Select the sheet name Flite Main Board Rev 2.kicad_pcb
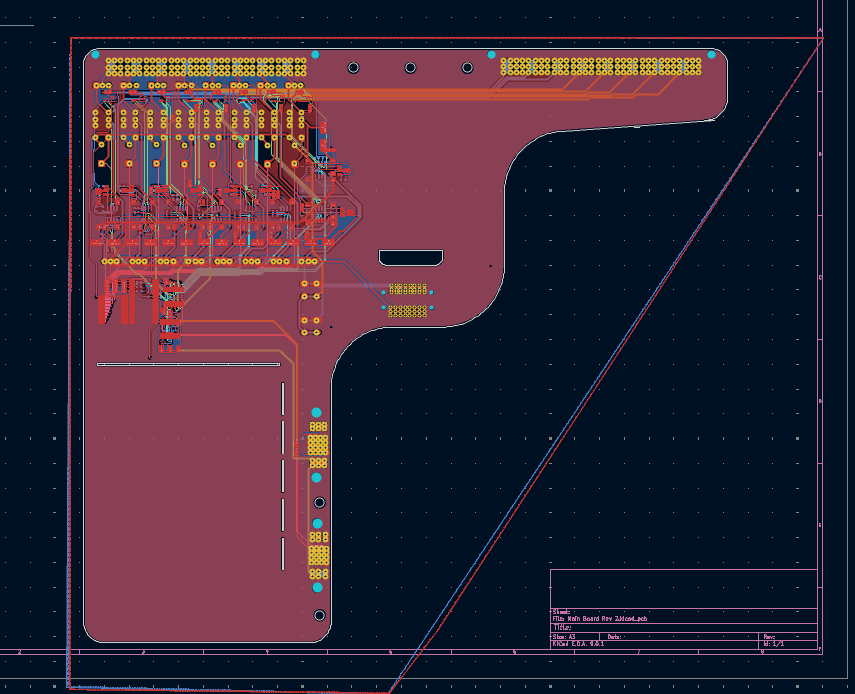The width and height of the screenshot is (855, 694). [x=600, y=617]
